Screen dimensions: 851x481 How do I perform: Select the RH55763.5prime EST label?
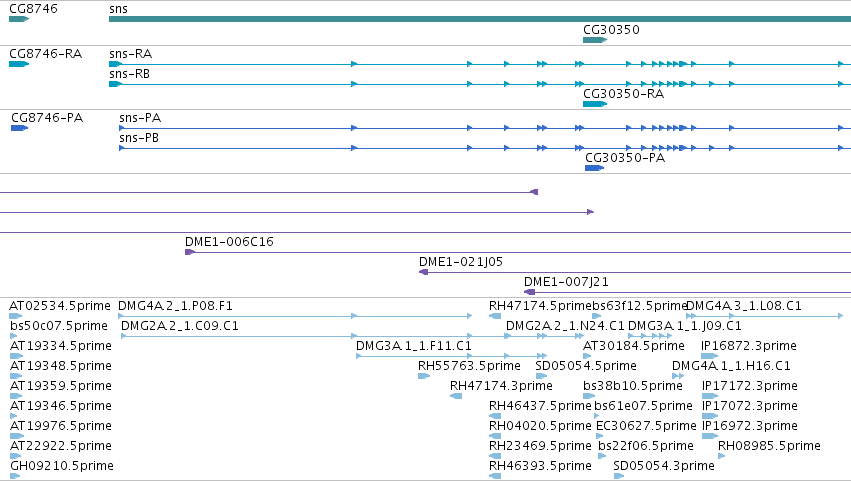click(x=469, y=366)
